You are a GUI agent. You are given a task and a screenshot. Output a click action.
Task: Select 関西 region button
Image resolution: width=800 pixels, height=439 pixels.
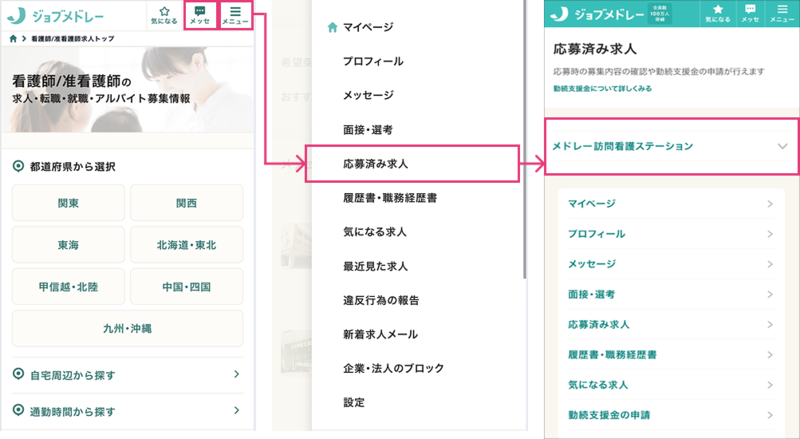(x=187, y=203)
